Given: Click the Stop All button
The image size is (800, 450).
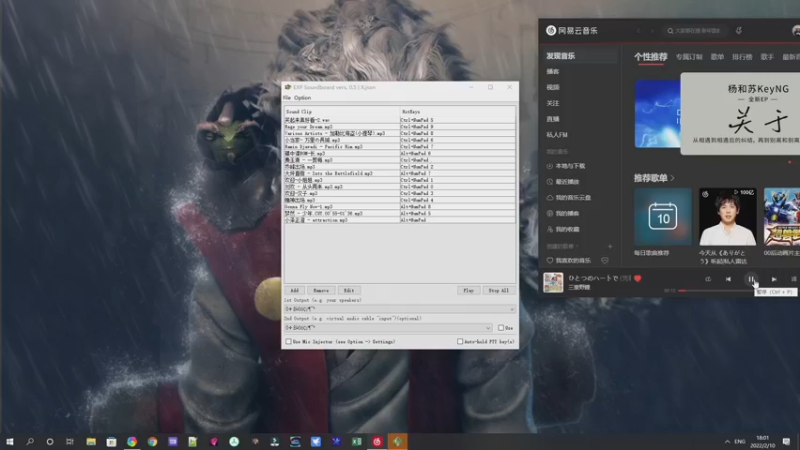Looking at the screenshot, I should point(498,290).
